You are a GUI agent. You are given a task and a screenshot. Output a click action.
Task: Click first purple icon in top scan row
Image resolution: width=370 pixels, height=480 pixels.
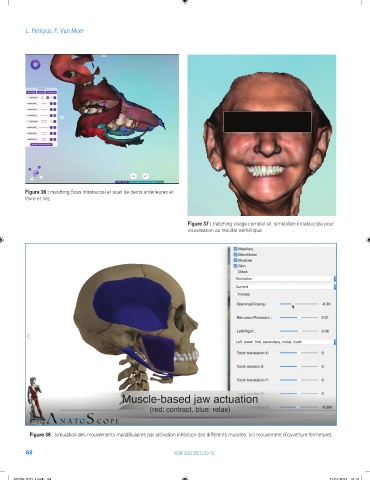point(47,98)
